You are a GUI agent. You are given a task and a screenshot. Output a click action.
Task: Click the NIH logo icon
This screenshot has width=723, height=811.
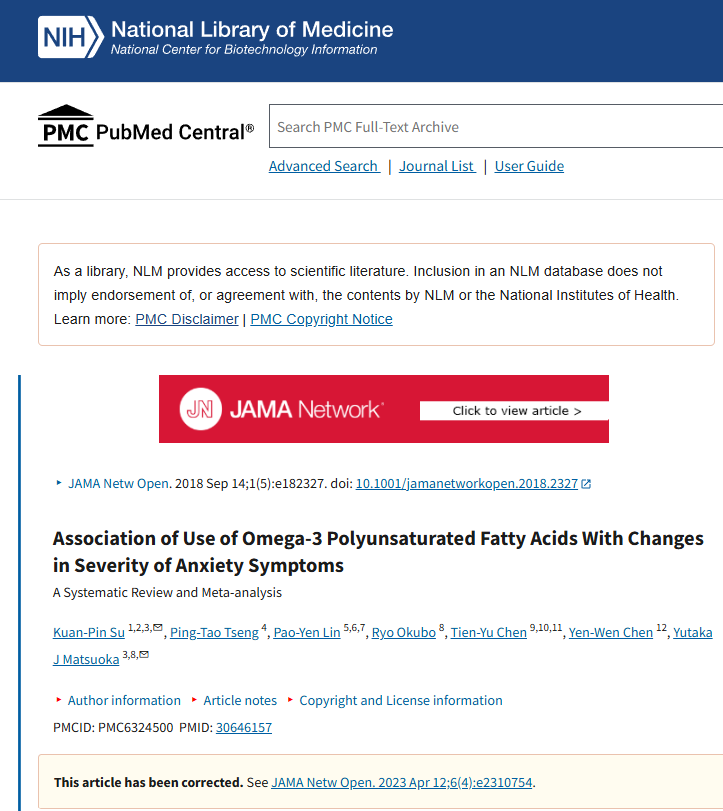(x=71, y=37)
